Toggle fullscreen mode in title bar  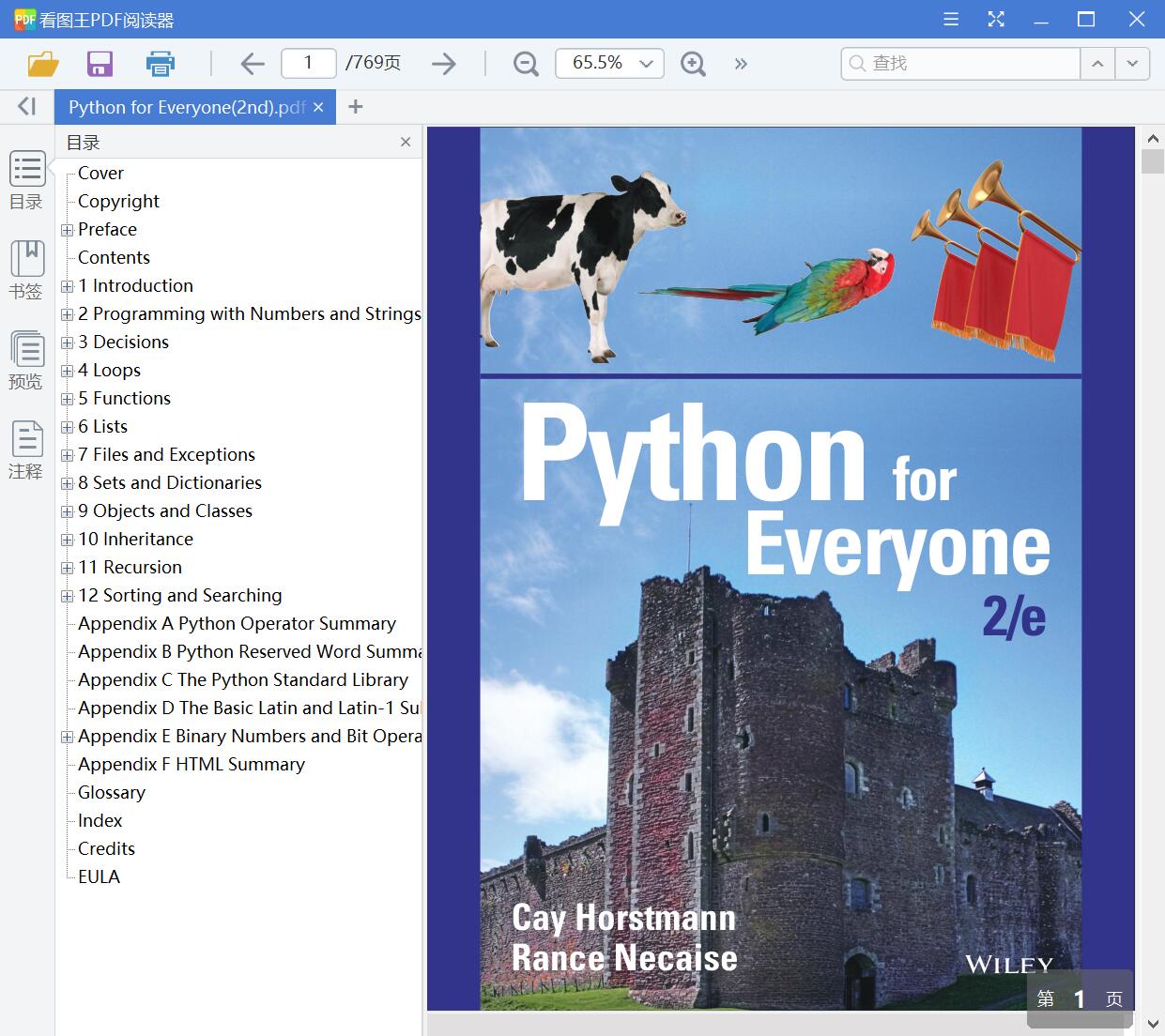point(996,20)
